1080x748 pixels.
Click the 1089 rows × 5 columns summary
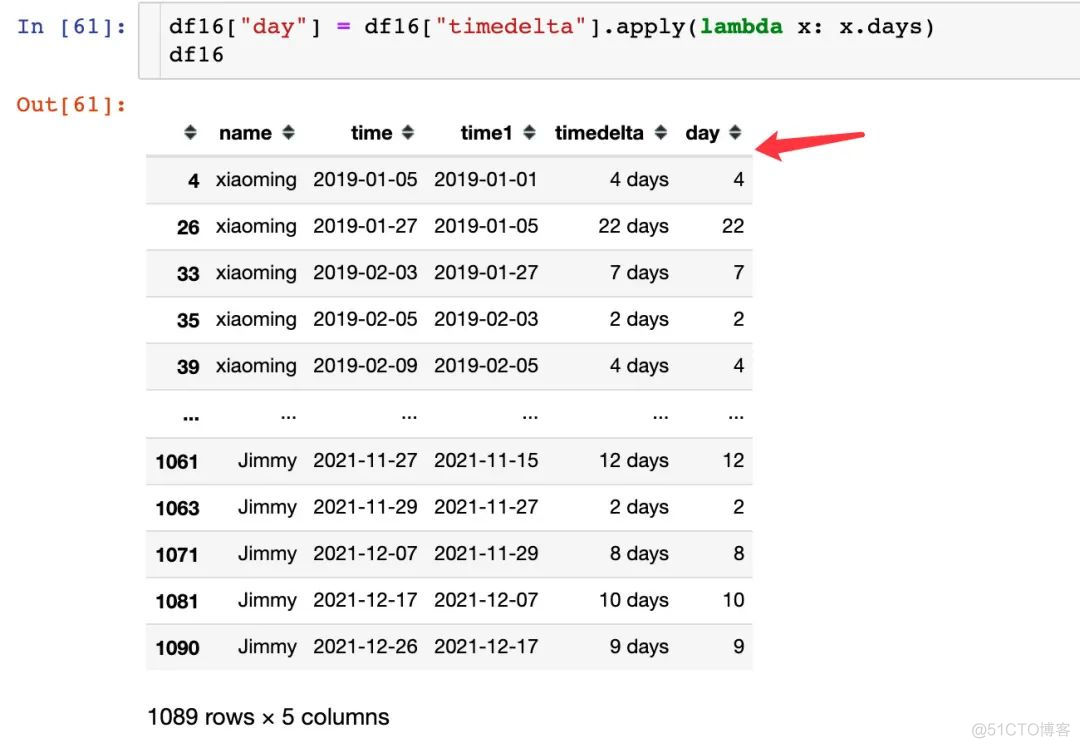(268, 717)
